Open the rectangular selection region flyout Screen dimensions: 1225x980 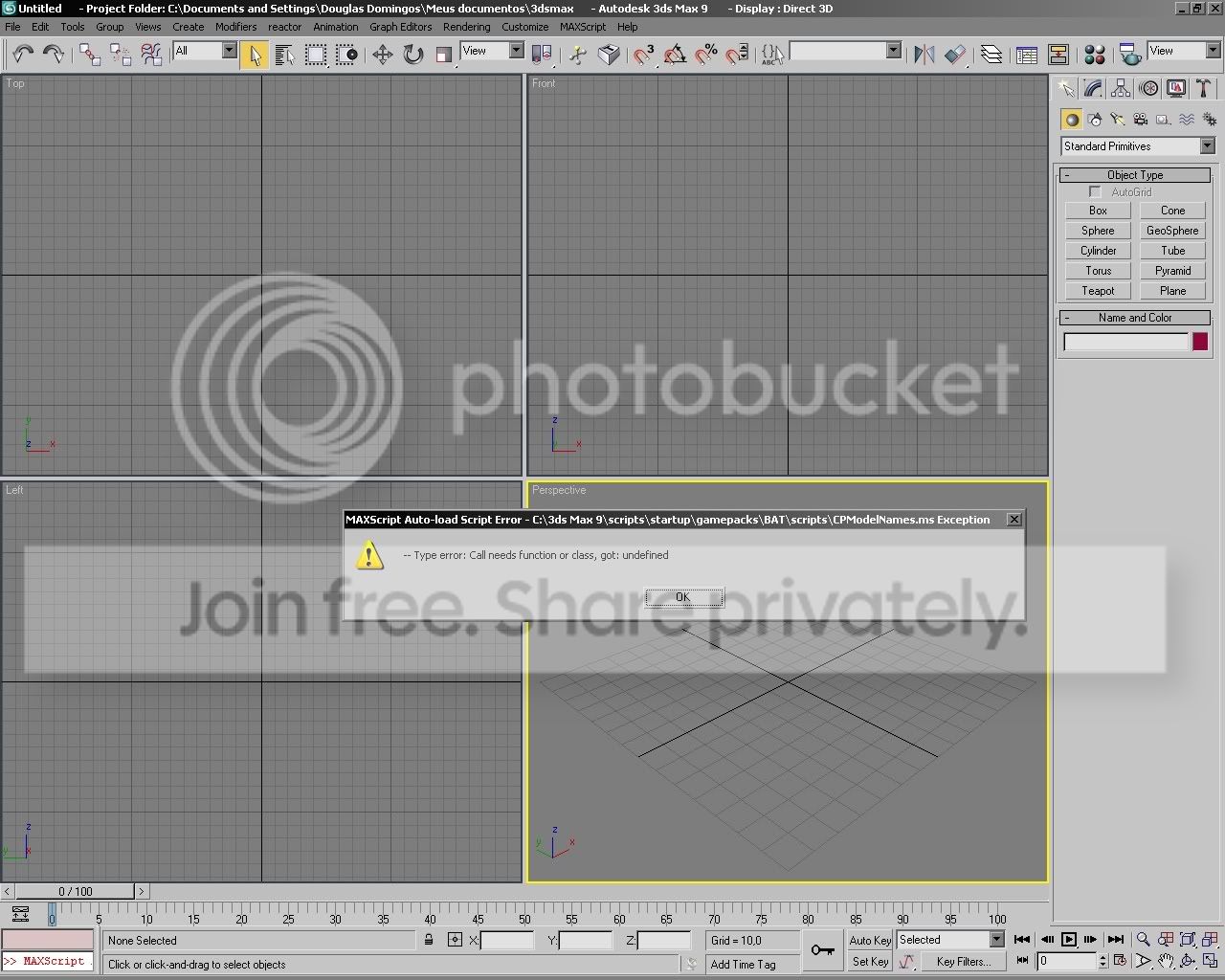click(x=316, y=55)
